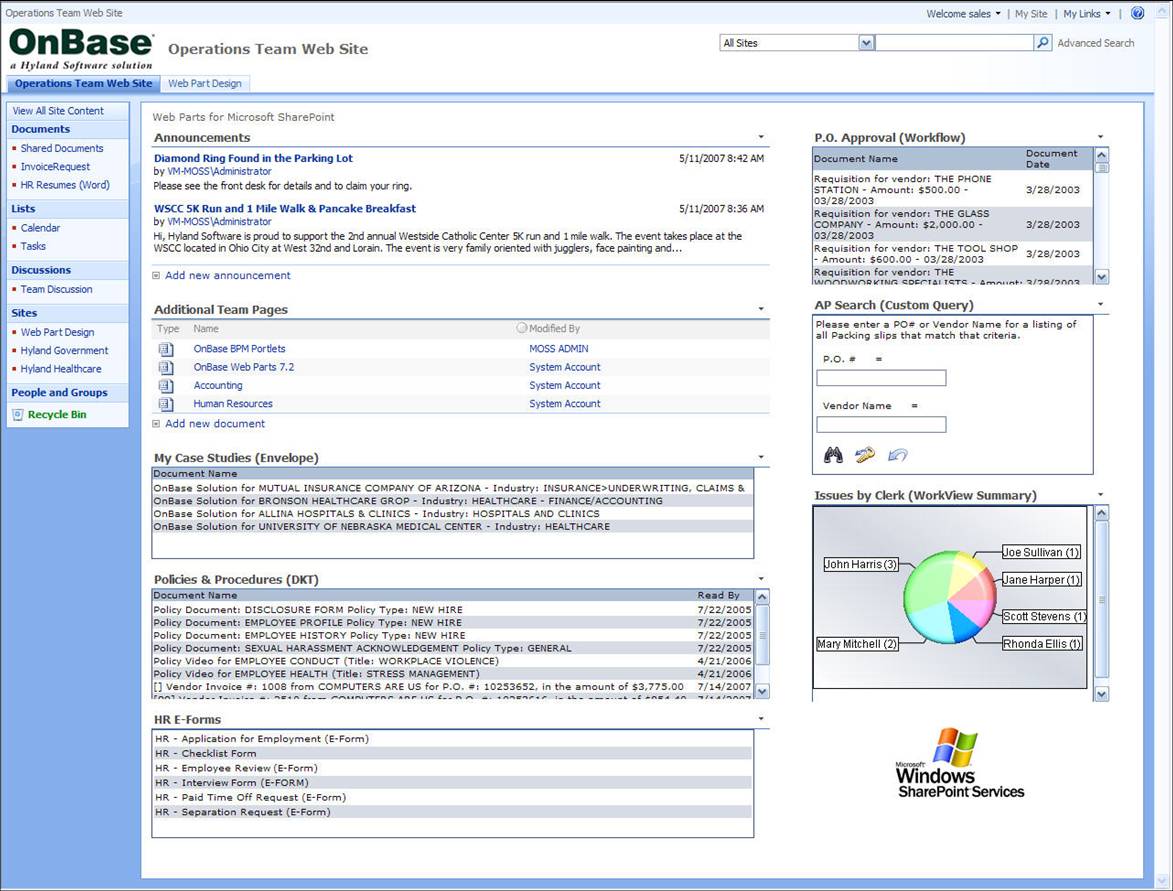Click the binoculars search icon in AP Search
1173x891 pixels.
coord(833,455)
